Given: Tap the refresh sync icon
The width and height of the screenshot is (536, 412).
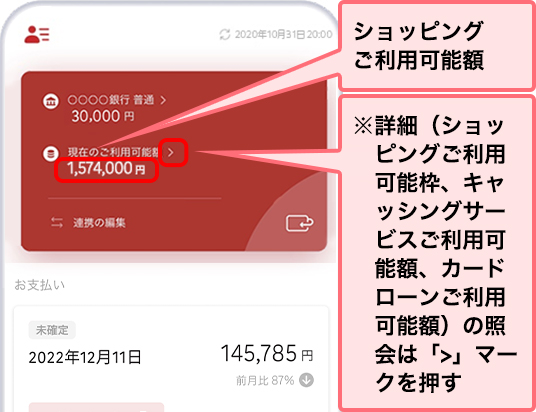Looking at the screenshot, I should (225, 35).
